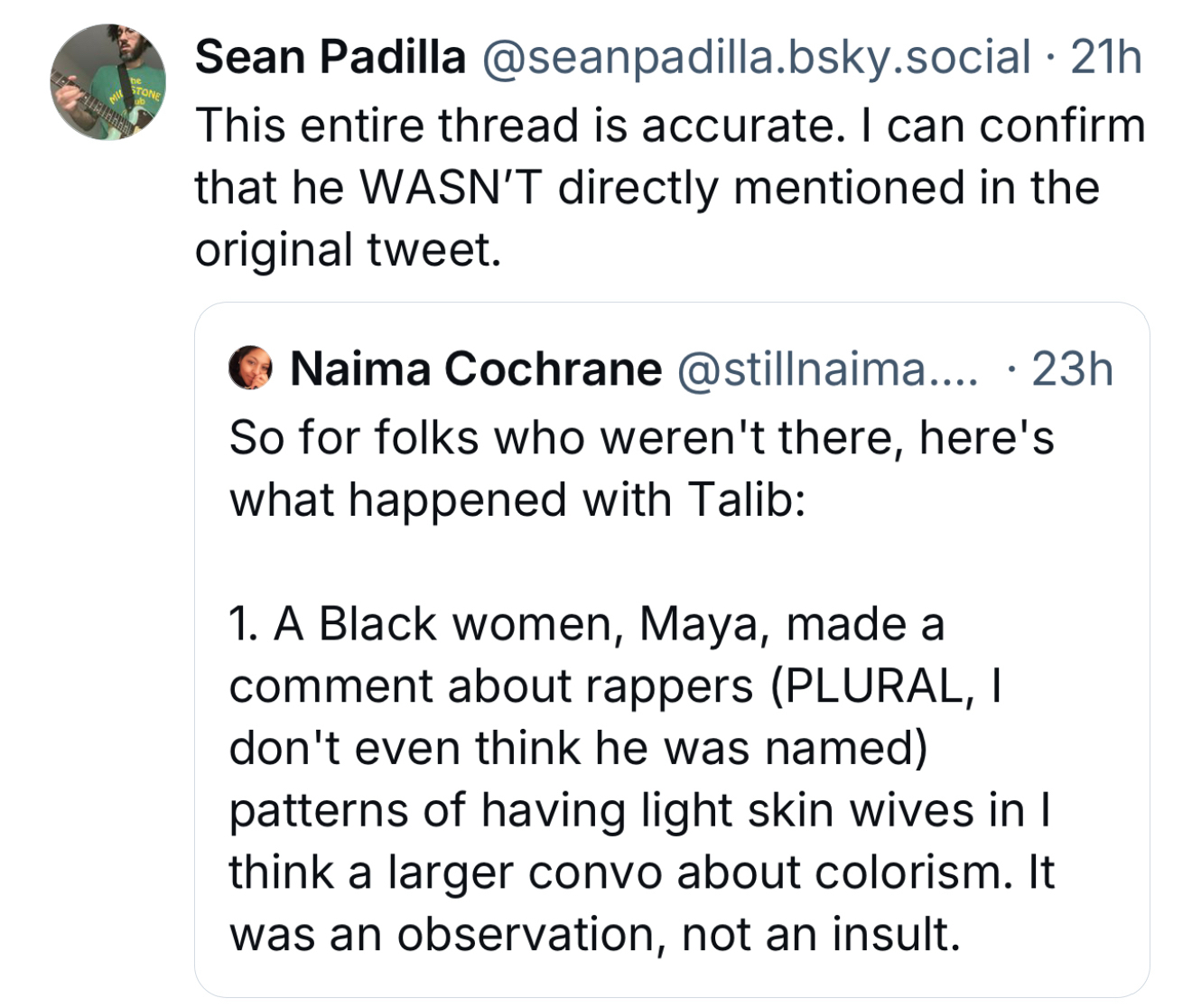This screenshot has width=1192, height=1008.
Task: Click the "what happened with Talib:" line
Action: pyautogui.click(x=517, y=500)
